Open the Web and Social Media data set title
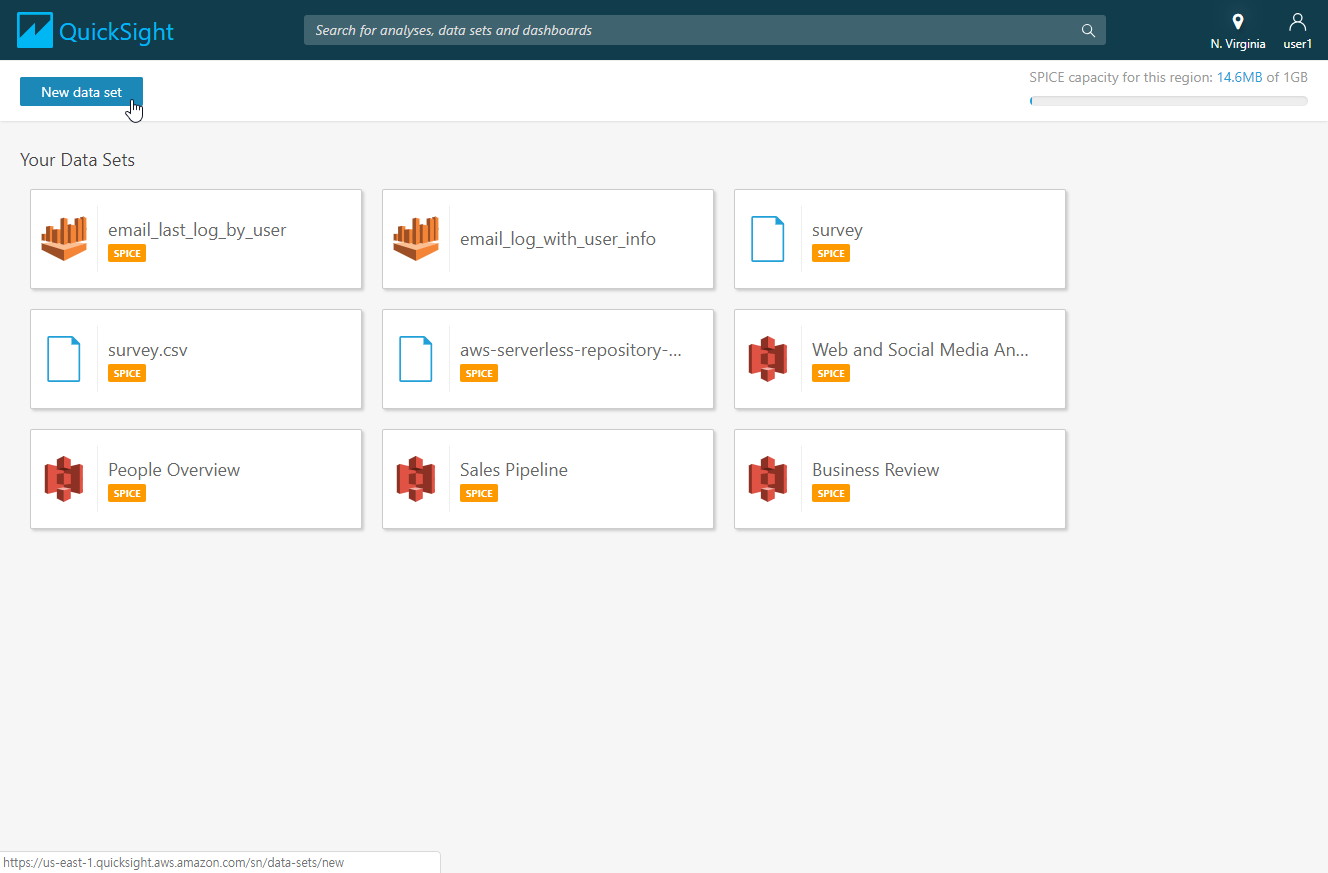Viewport: 1328px width, 873px height. point(920,350)
